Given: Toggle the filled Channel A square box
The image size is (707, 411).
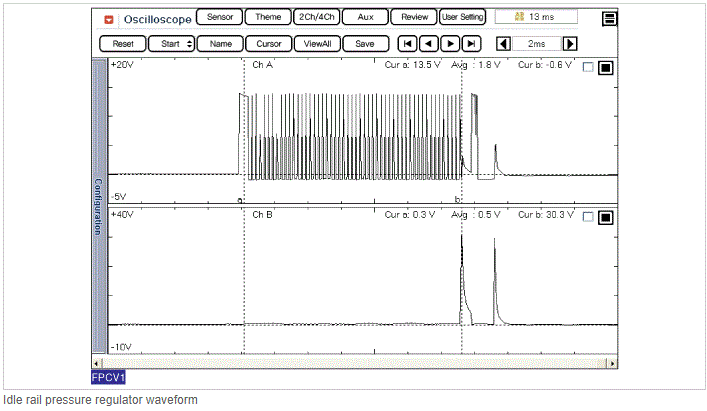Looking at the screenshot, I should tap(605, 67).
